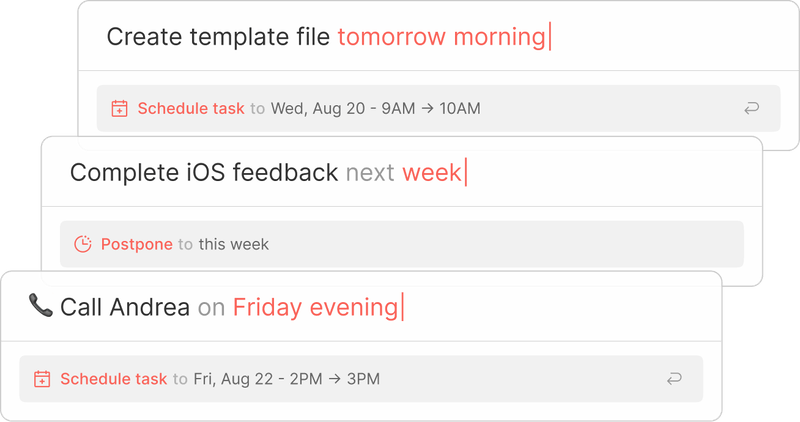Select the Postpone to this week suggestion
This screenshot has width=800, height=422.
[x=402, y=244]
